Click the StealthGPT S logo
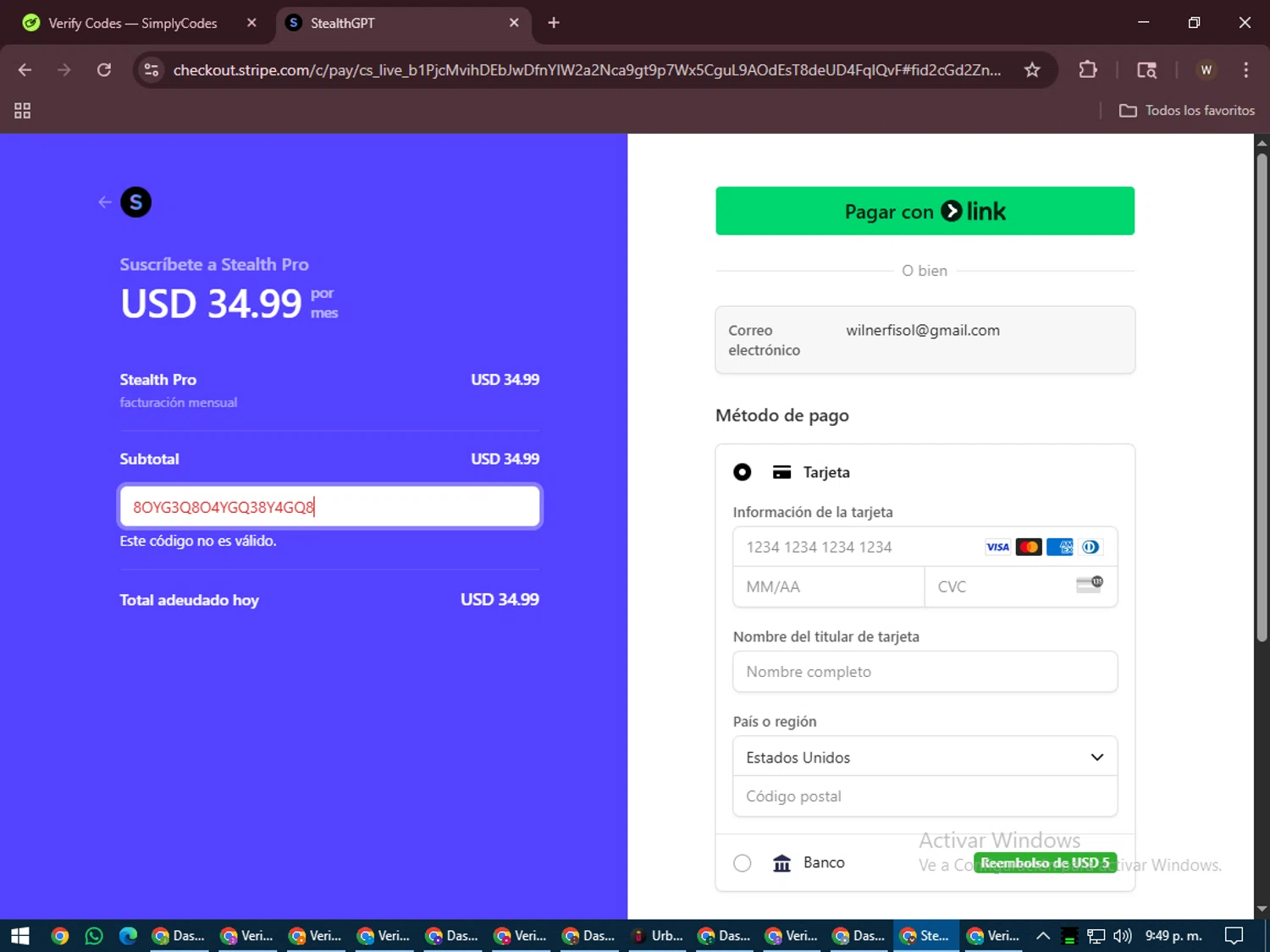Screen dimensions: 1270x952 [136, 202]
